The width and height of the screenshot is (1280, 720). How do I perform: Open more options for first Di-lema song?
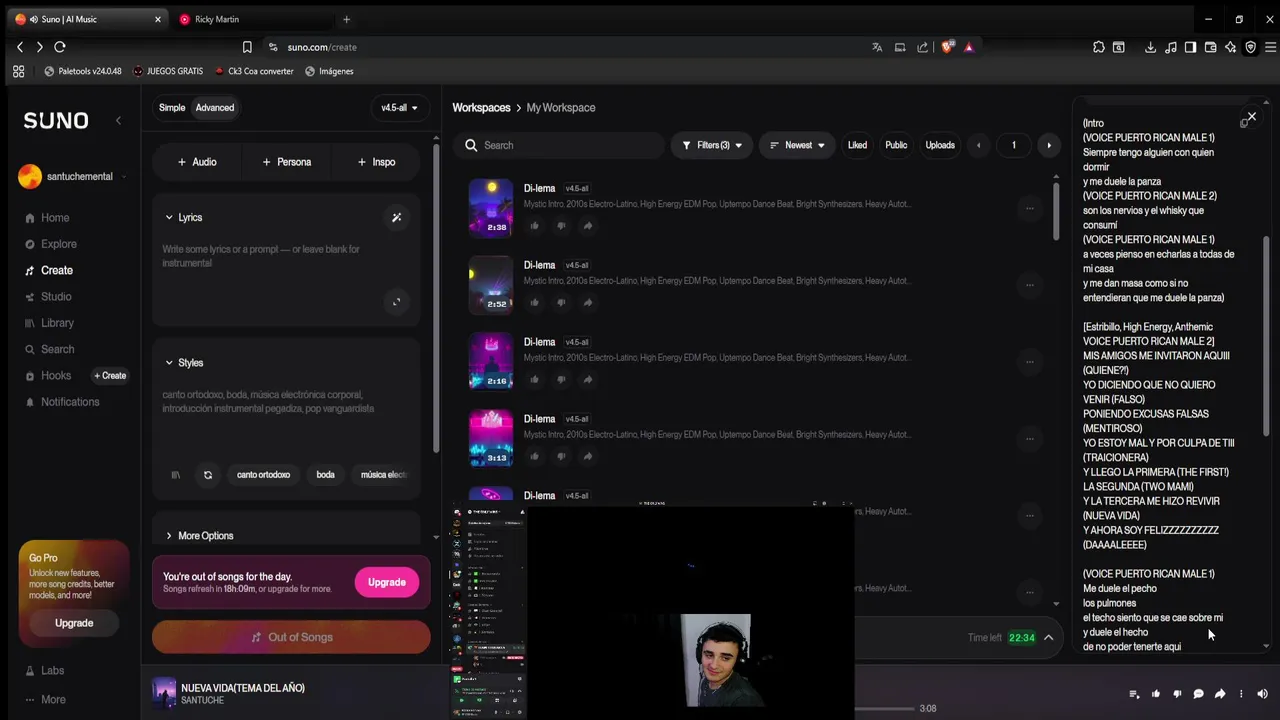pyautogui.click(x=1029, y=208)
